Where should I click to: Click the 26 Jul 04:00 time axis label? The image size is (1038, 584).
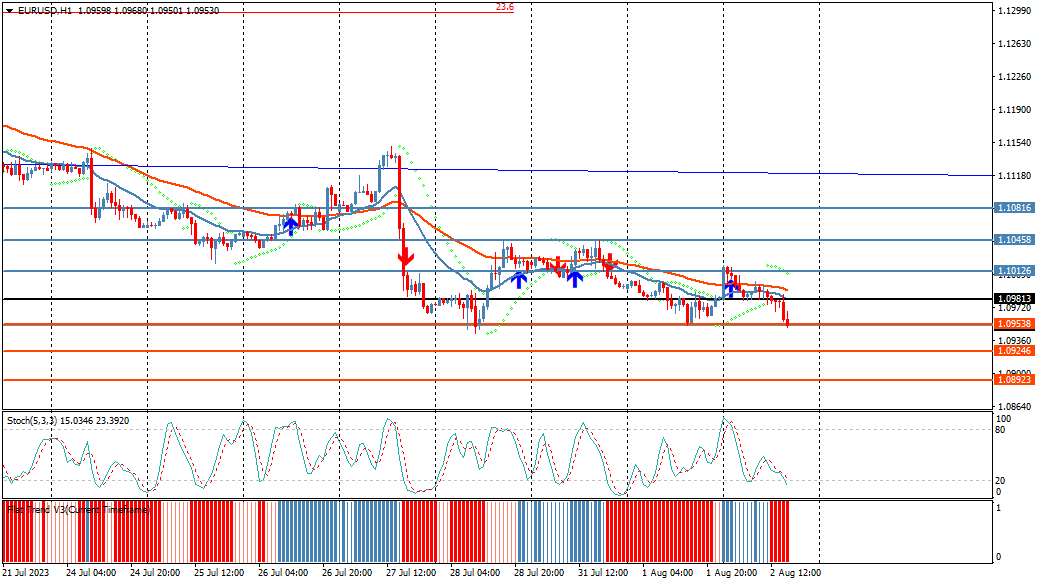[x=283, y=573]
